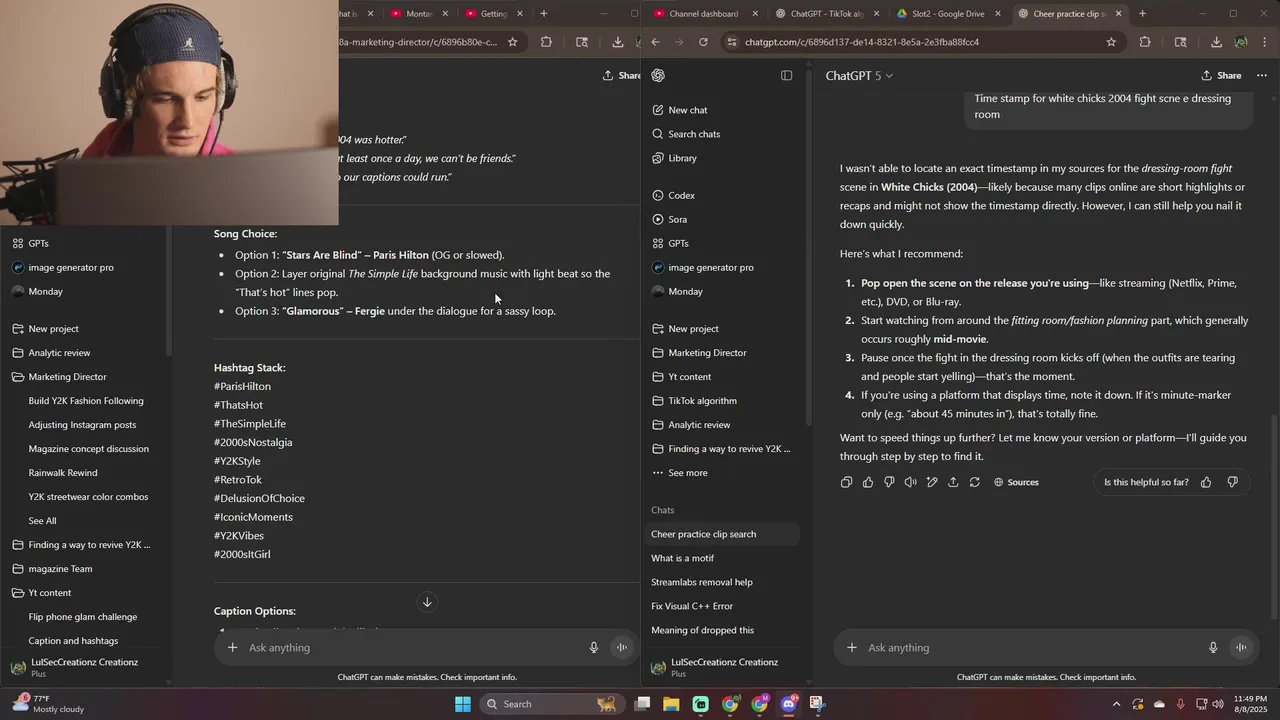Click the ChatGPT logo in right sidebar

pos(658,76)
